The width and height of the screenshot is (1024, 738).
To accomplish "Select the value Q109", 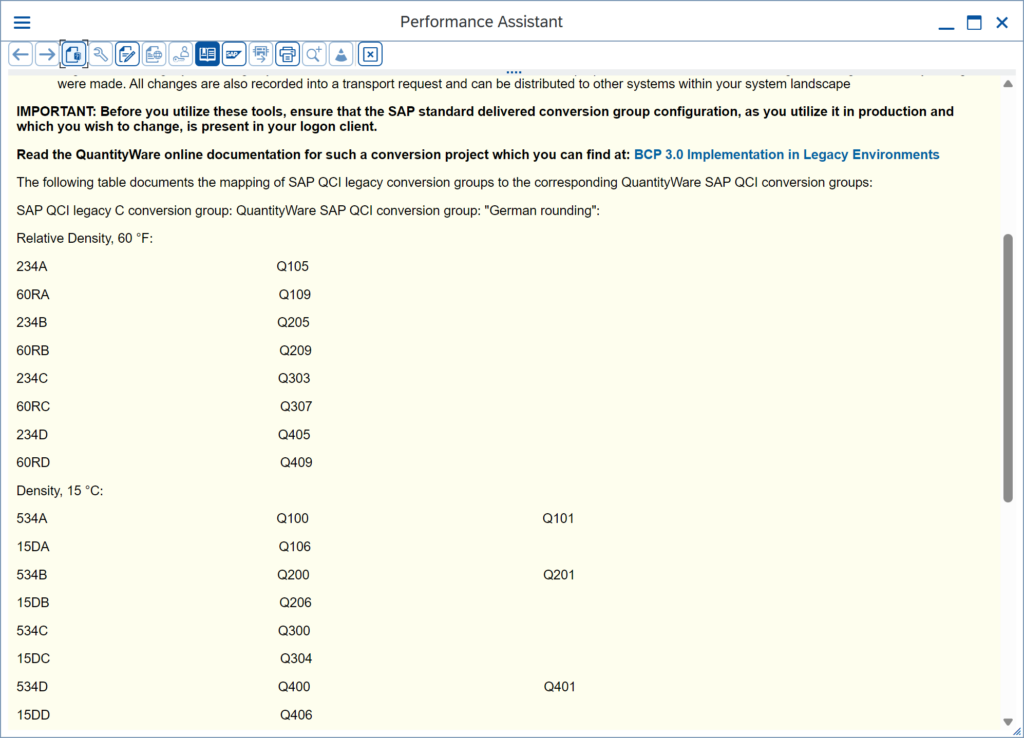I will (295, 295).
